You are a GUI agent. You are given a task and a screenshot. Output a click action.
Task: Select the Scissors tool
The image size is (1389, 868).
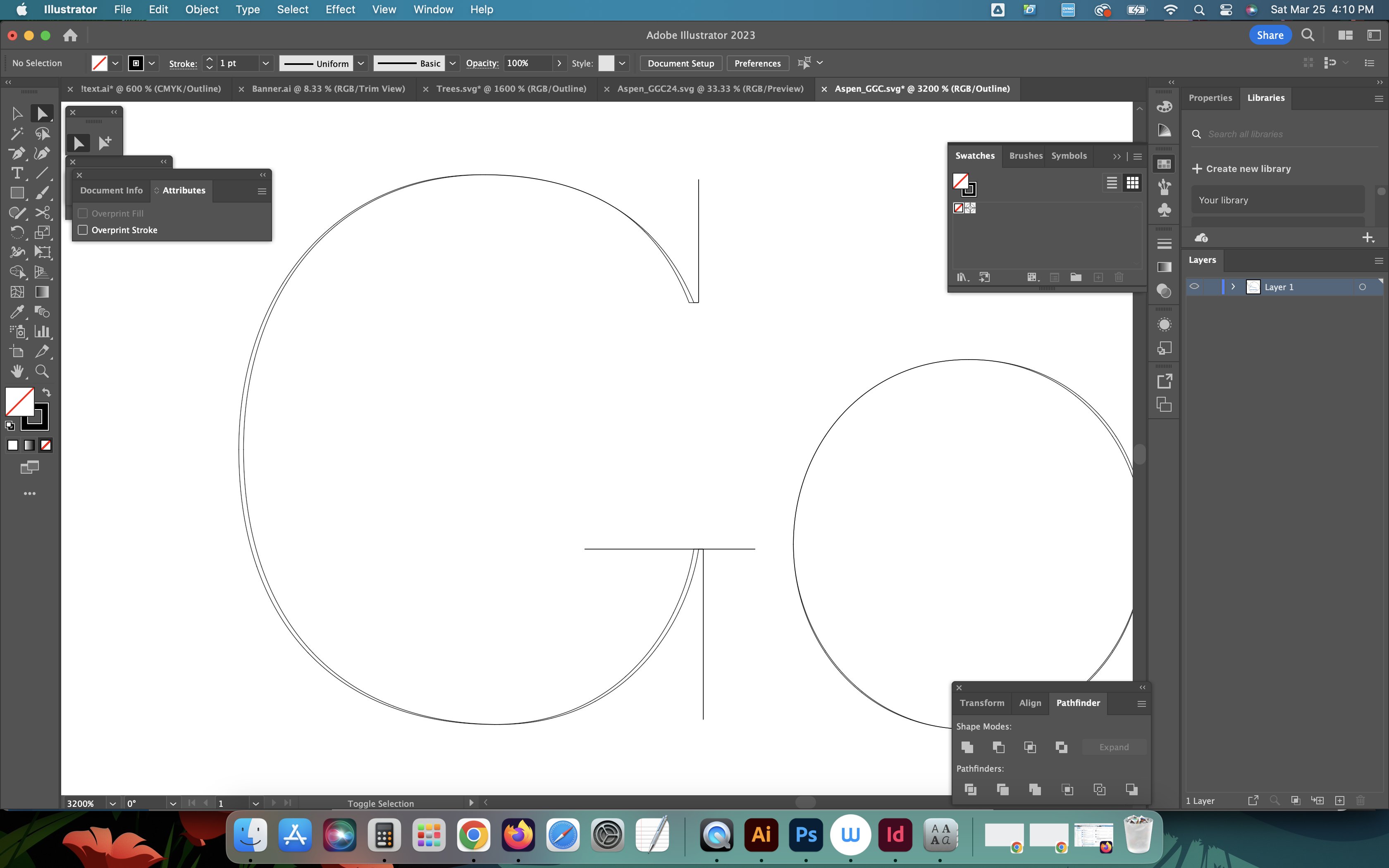42,212
